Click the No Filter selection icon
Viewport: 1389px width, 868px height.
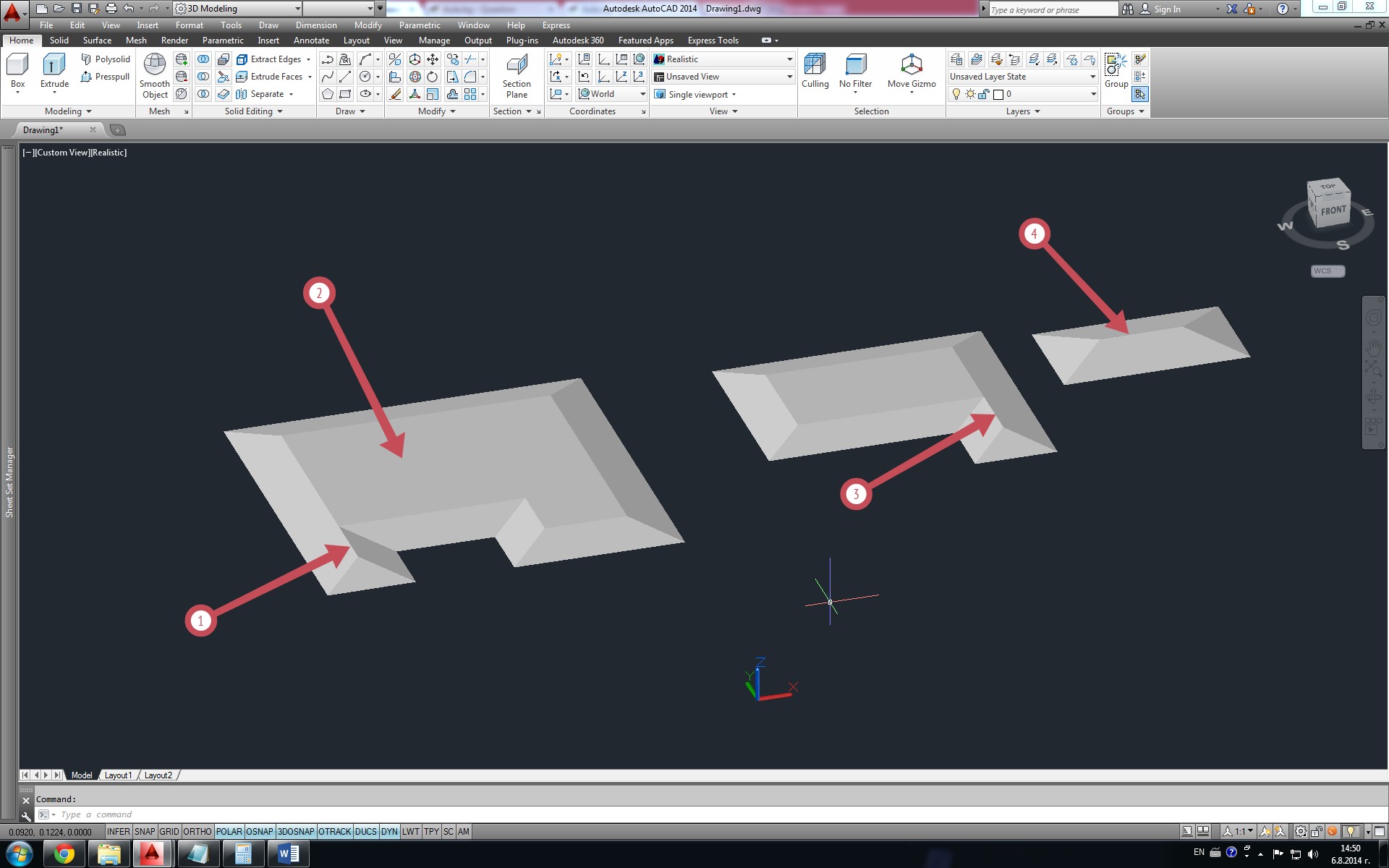point(855,72)
